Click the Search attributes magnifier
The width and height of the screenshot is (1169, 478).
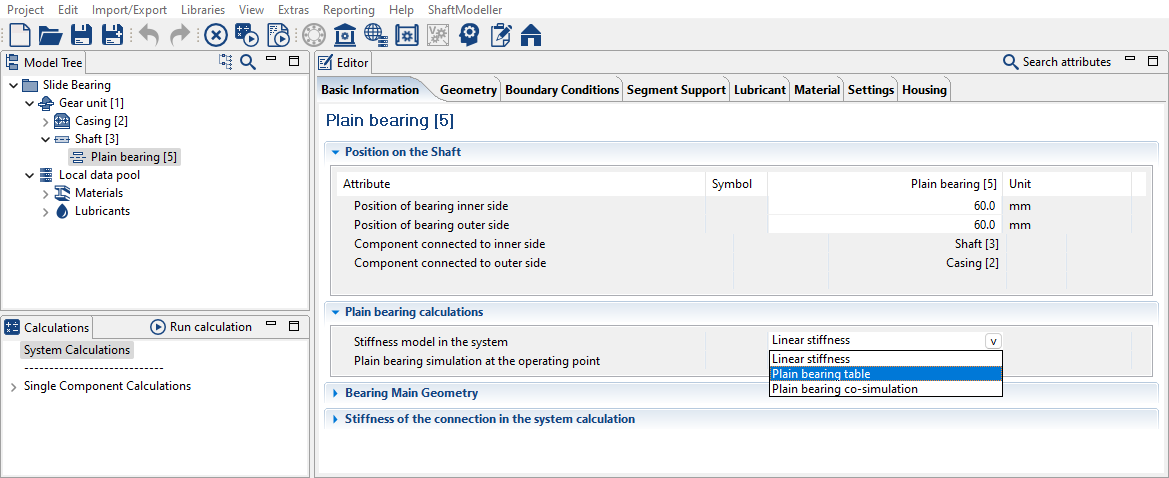[1010, 62]
